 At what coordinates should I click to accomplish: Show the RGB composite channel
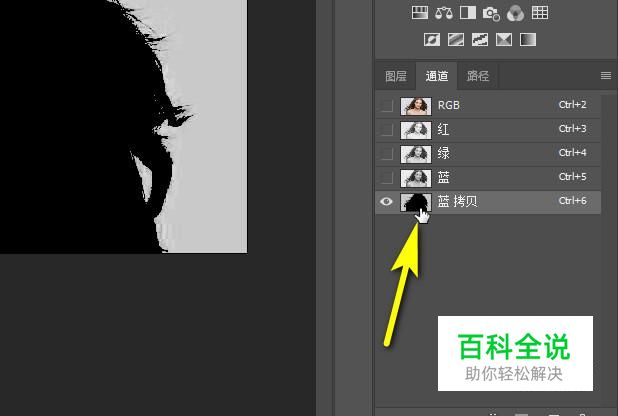pyautogui.click(x=387, y=106)
